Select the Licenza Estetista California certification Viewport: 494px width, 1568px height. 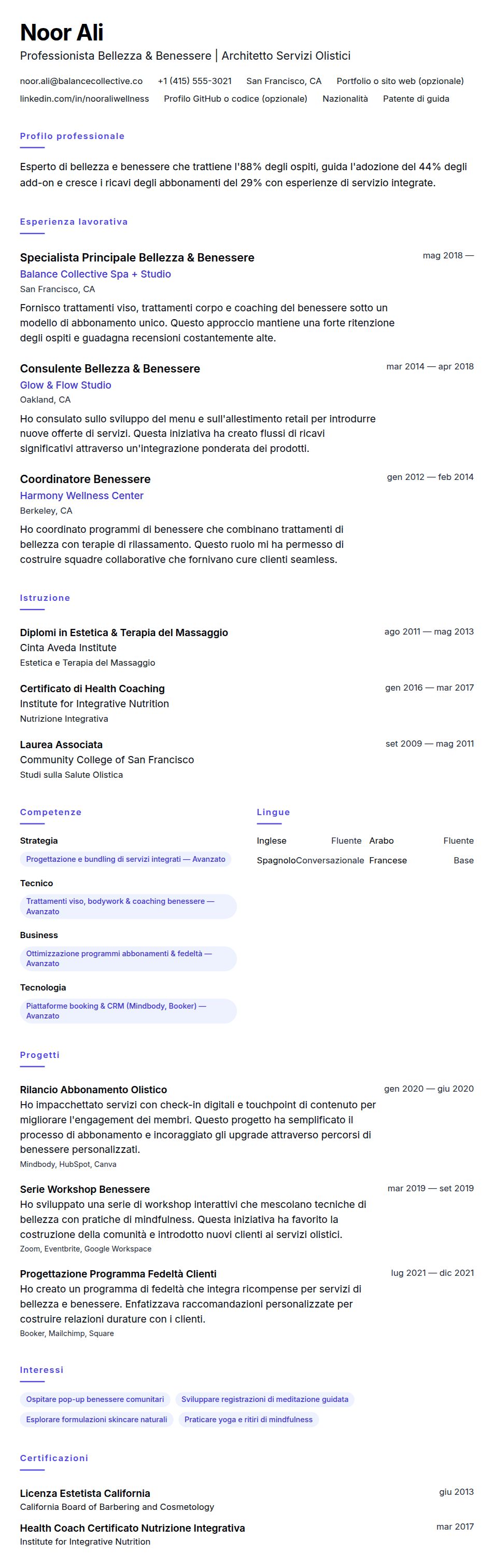pyautogui.click(x=85, y=1493)
